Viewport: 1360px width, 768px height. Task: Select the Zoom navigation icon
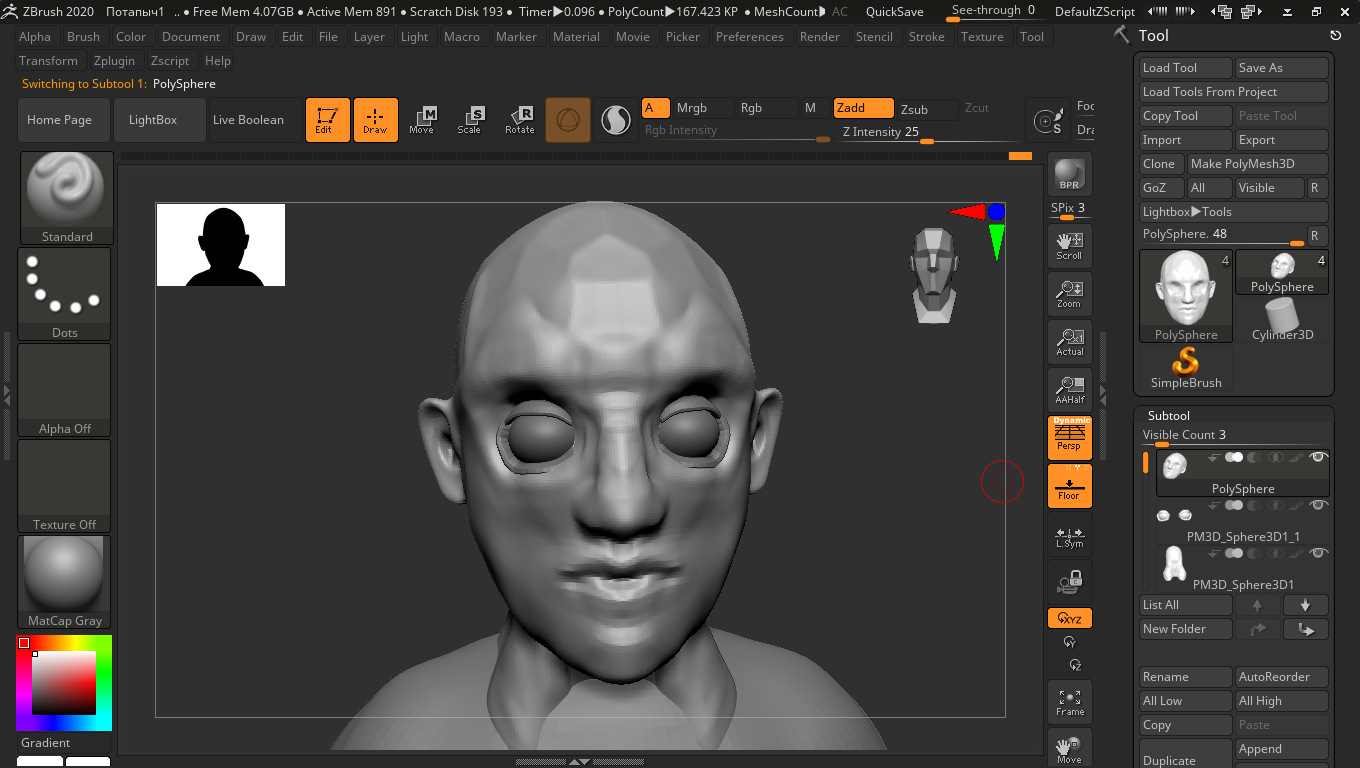click(x=1069, y=294)
